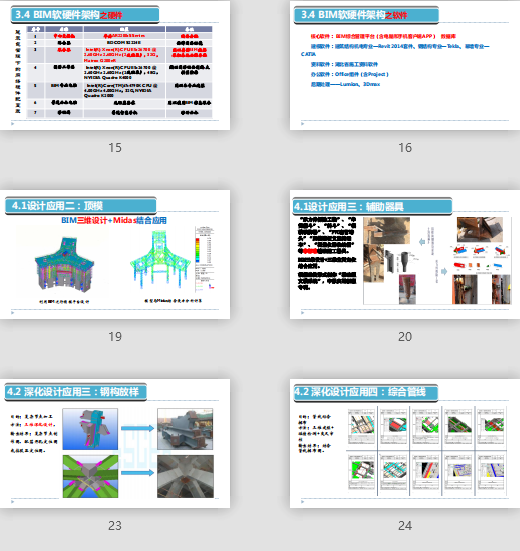Click the slide number label 19
Screen dimensions: 520x551
[115, 337]
